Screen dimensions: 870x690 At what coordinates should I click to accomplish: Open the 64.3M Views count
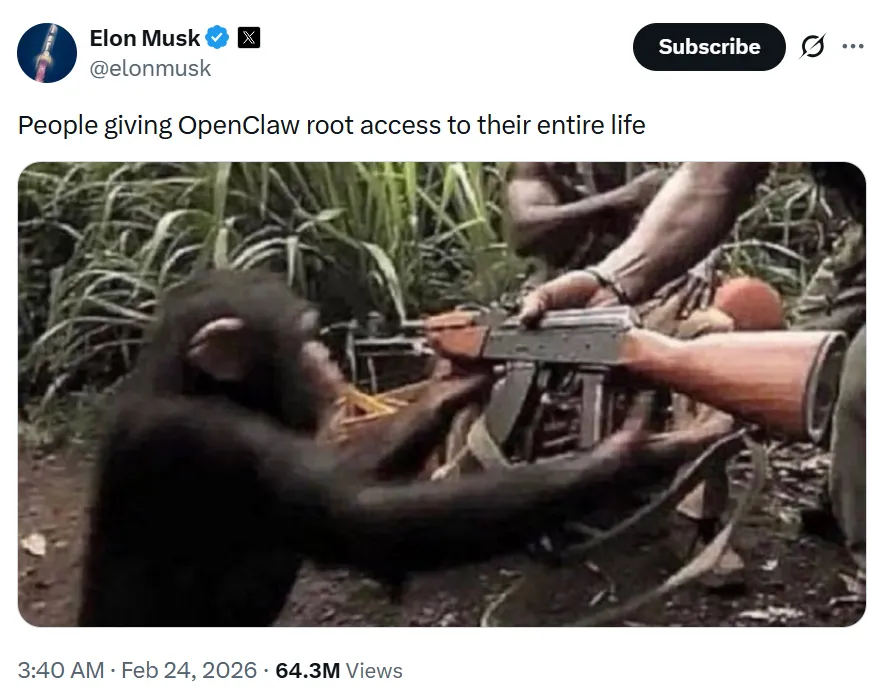click(x=339, y=670)
